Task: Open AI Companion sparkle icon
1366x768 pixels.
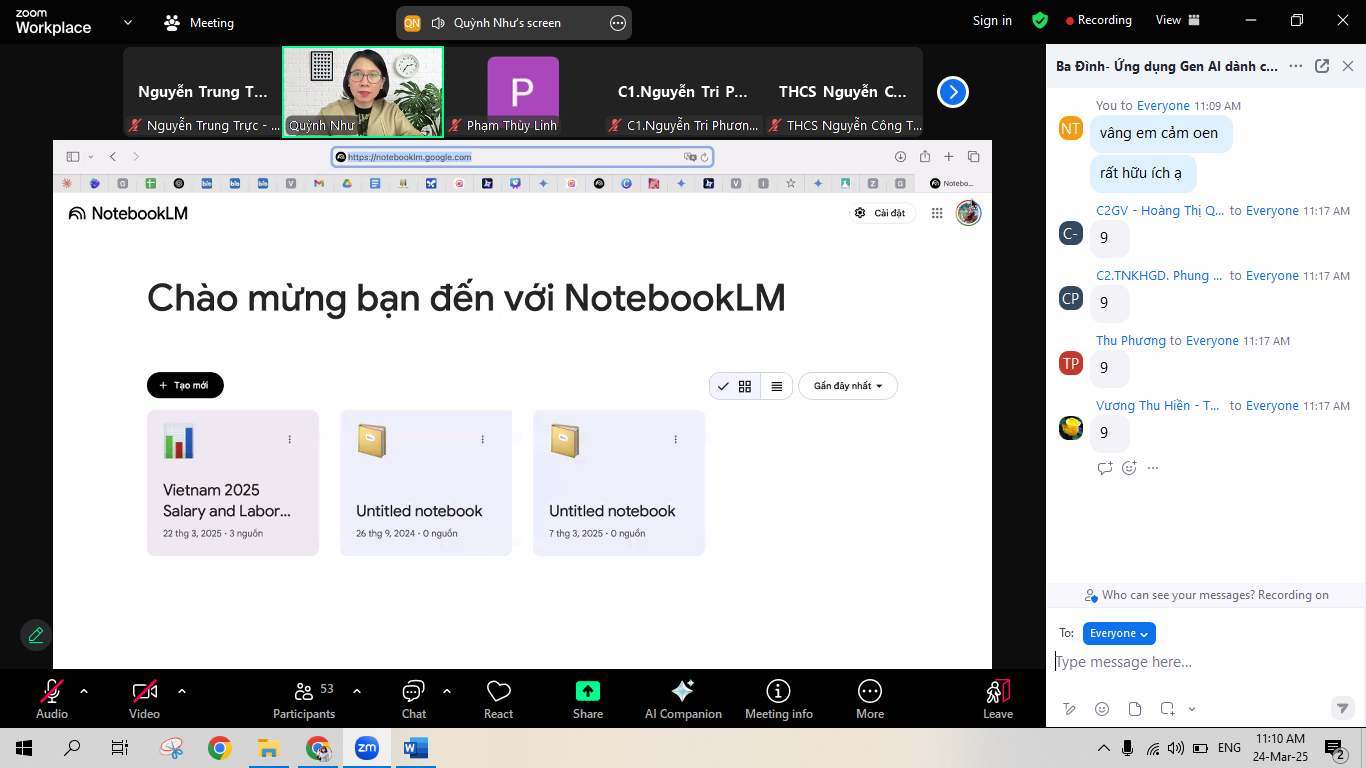Action: click(x=683, y=692)
